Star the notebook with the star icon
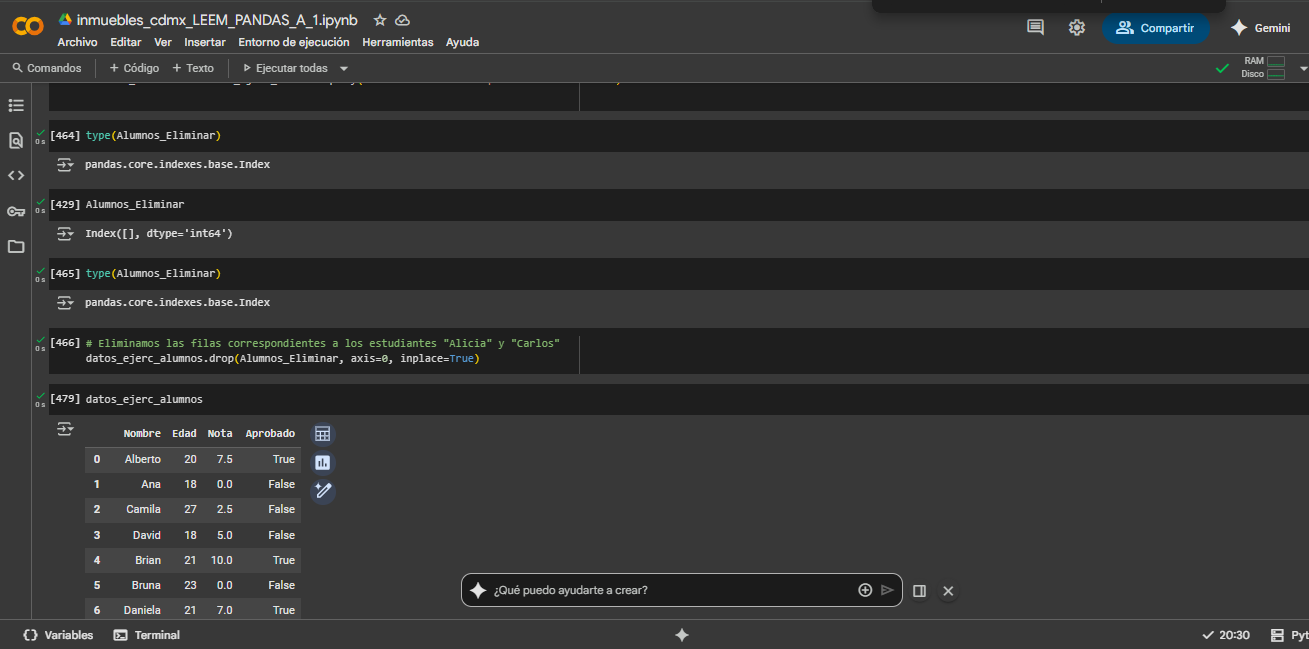Screen dimensions: 1309x649 [380, 20]
